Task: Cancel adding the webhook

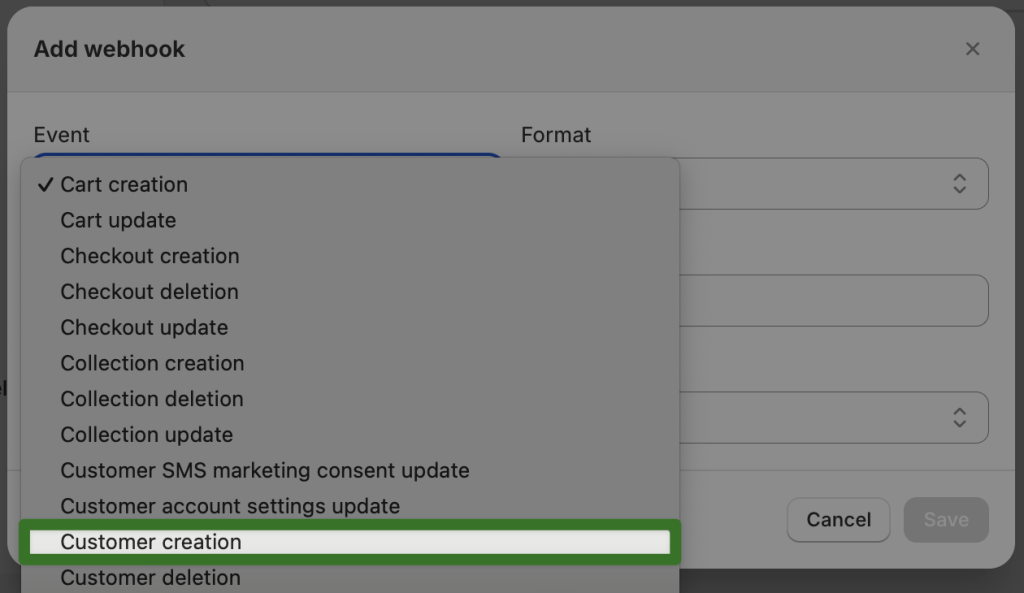Action: click(x=838, y=519)
